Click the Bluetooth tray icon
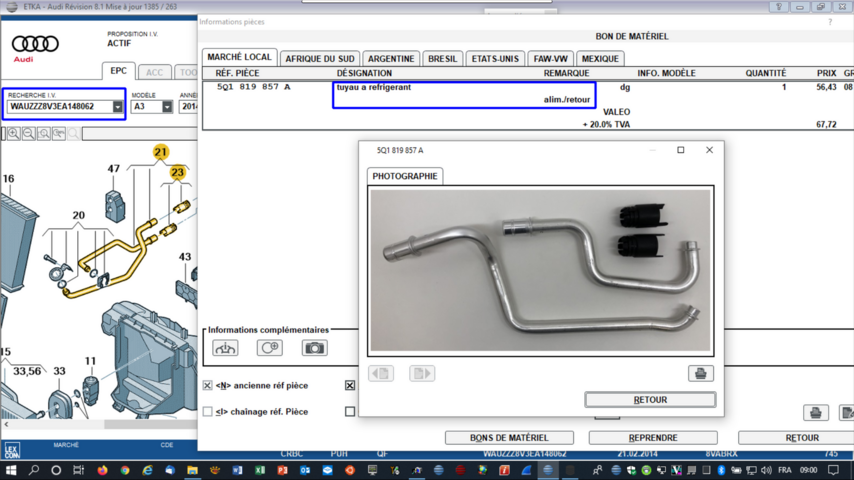Screen dimensions: 854x480 (721, 470)
